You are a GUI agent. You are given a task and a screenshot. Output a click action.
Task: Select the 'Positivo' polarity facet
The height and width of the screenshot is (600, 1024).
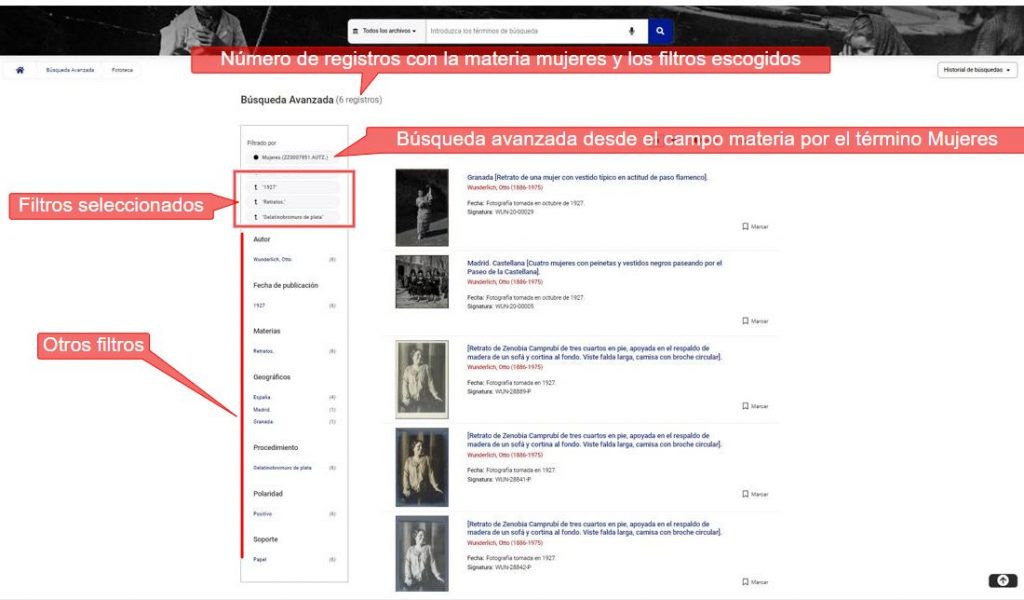click(263, 514)
